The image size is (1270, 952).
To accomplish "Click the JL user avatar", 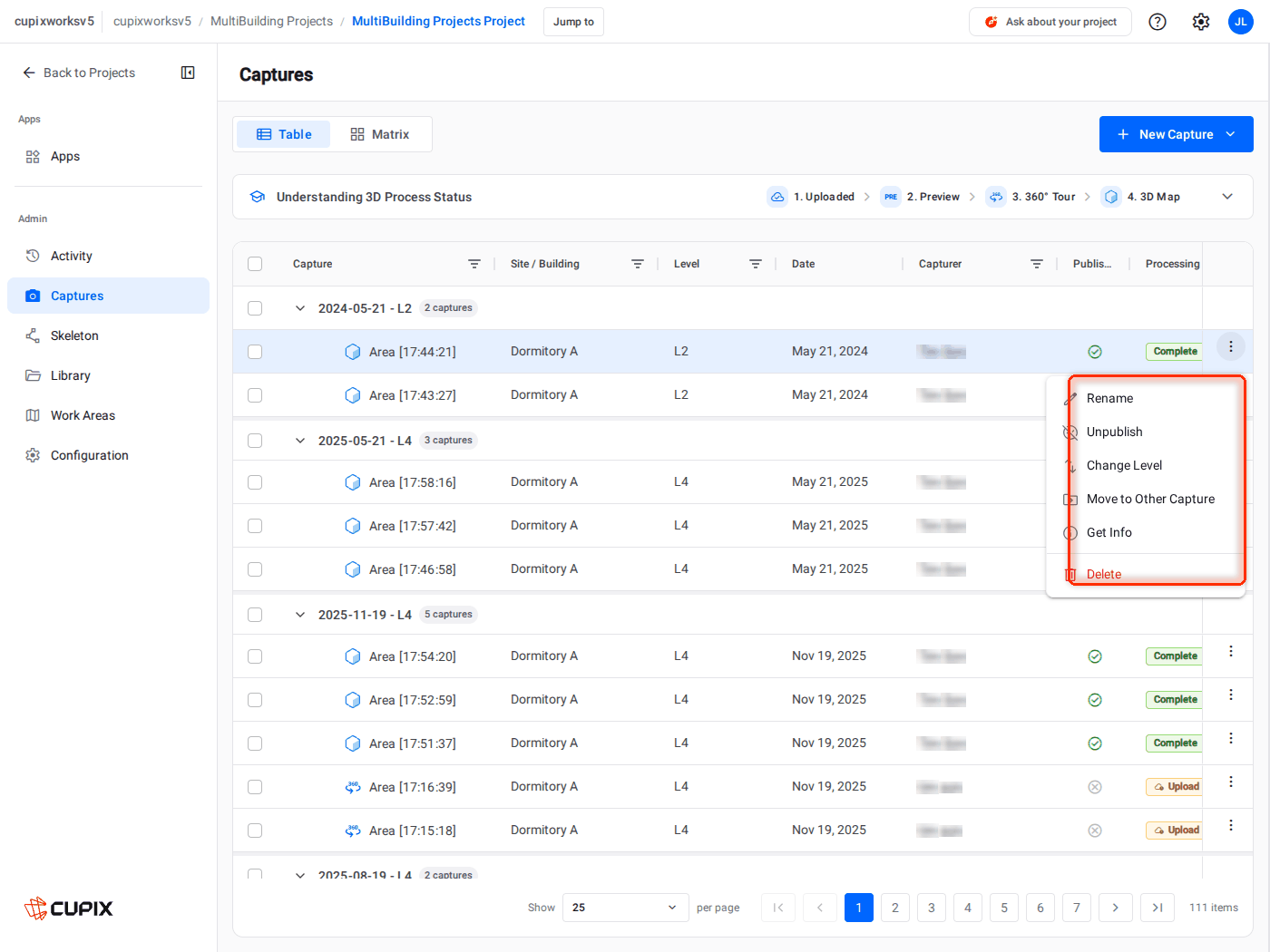I will pos(1241,22).
